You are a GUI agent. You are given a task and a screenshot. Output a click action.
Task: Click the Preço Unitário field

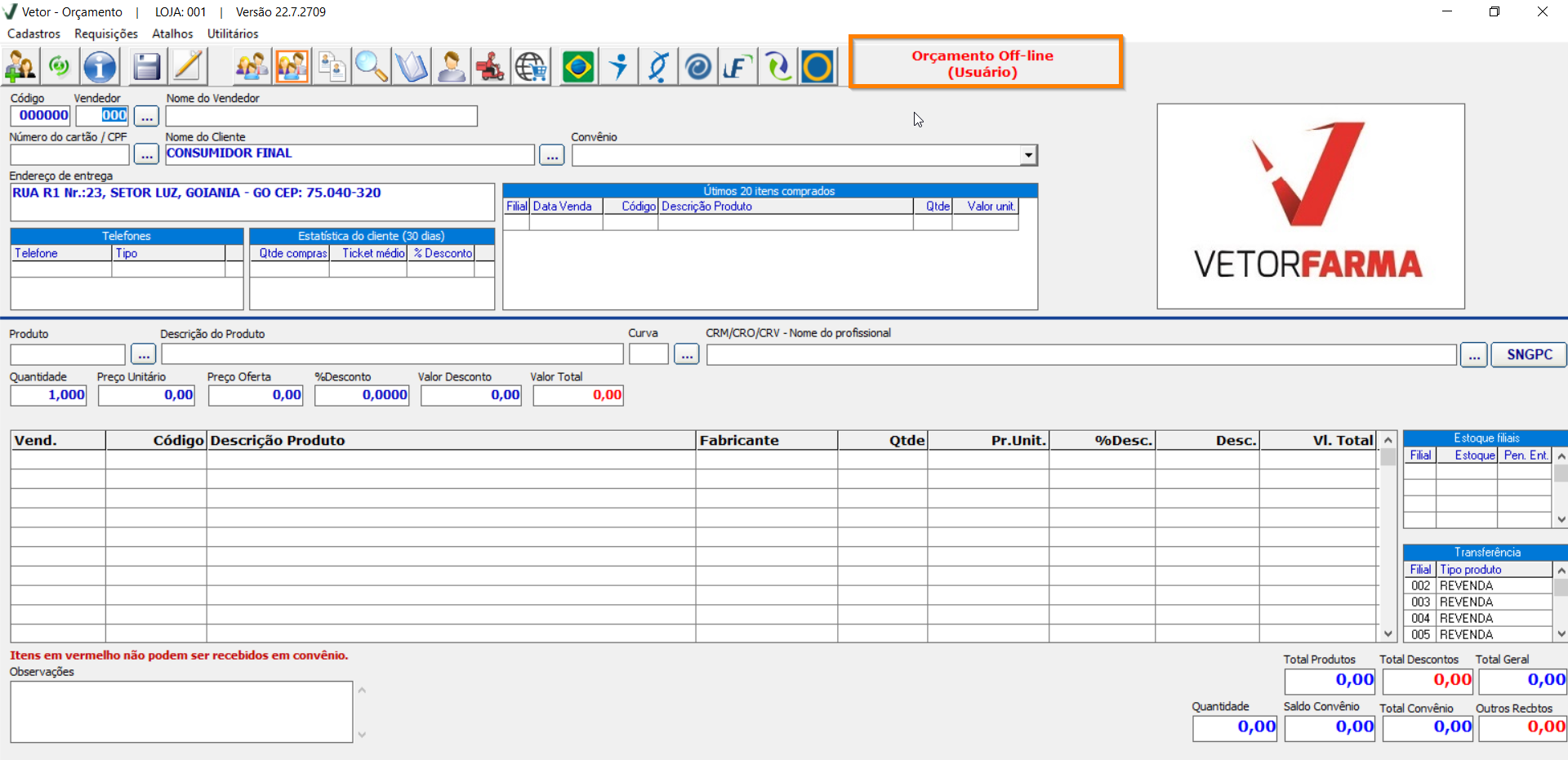(146, 395)
